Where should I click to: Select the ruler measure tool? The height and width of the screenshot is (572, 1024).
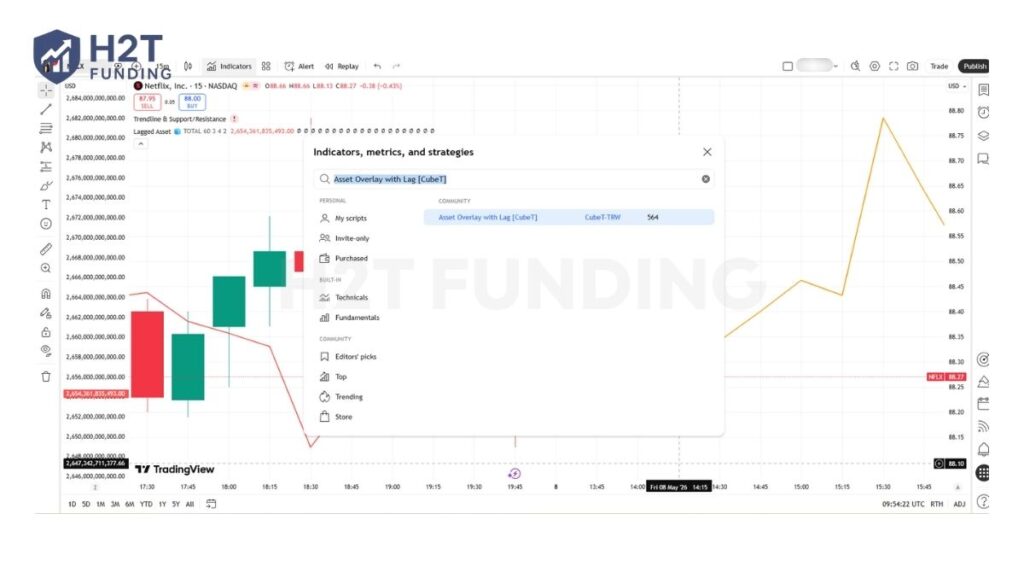[46, 249]
